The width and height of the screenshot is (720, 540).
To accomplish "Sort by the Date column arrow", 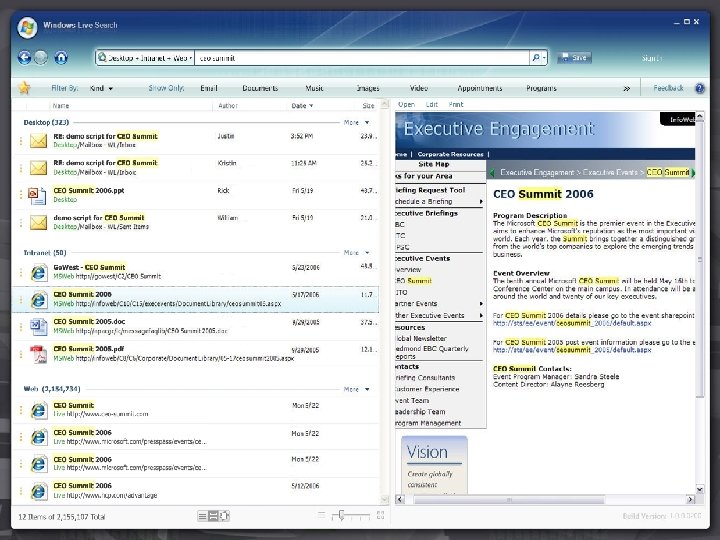I will (311, 106).
